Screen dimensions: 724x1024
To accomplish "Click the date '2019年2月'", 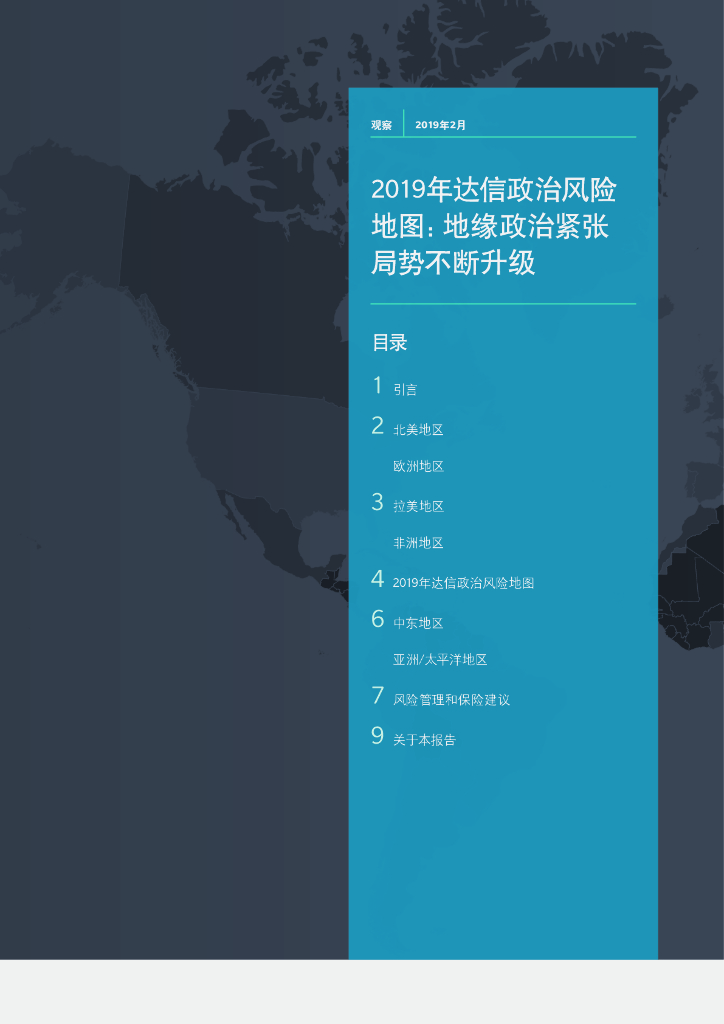I will pyautogui.click(x=441, y=125).
